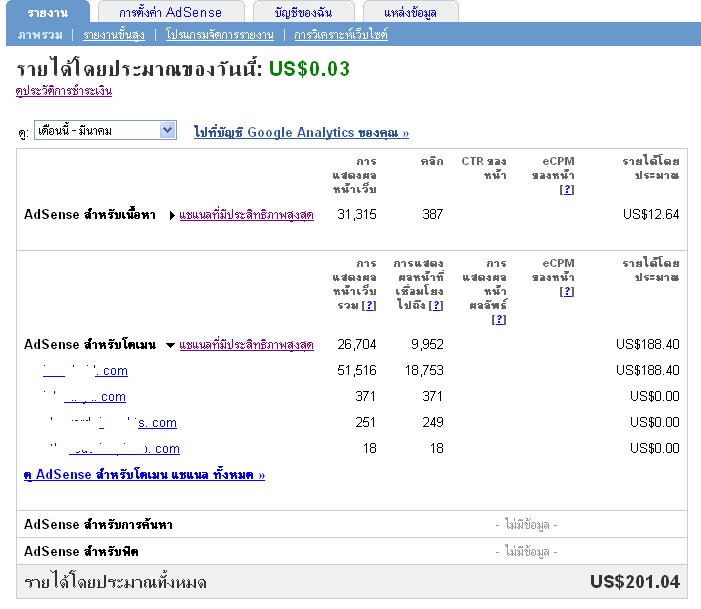Open การวิเคราะห์เว็บไซต์ link

tap(341, 34)
